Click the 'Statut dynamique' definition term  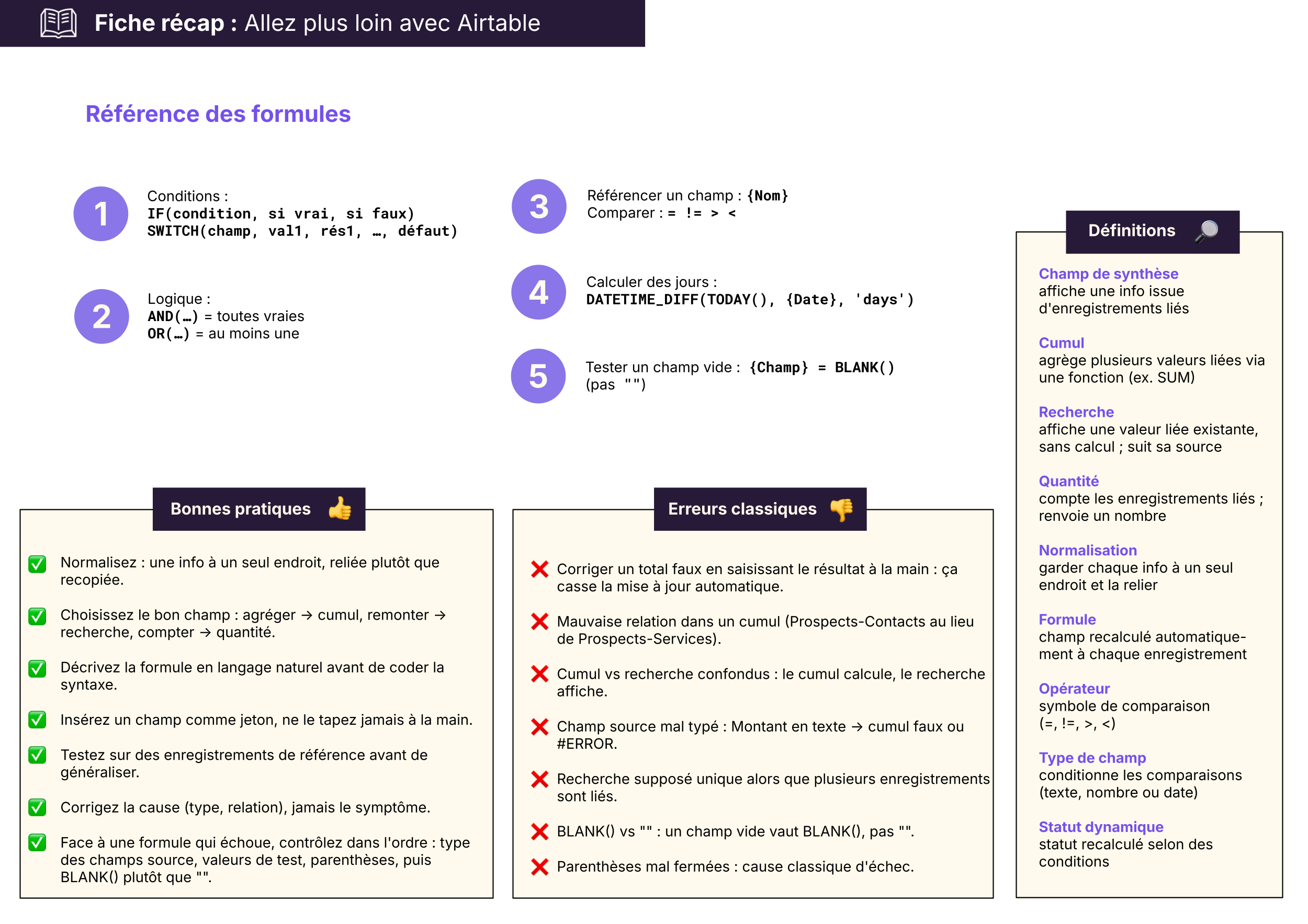[1101, 827]
